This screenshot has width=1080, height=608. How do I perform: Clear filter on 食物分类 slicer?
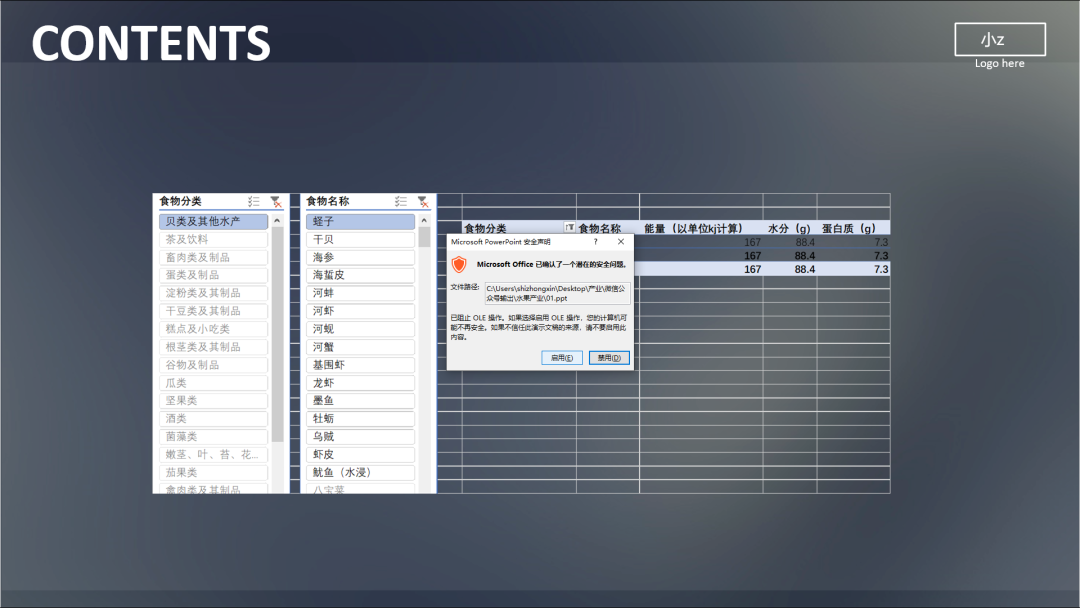tap(275, 201)
